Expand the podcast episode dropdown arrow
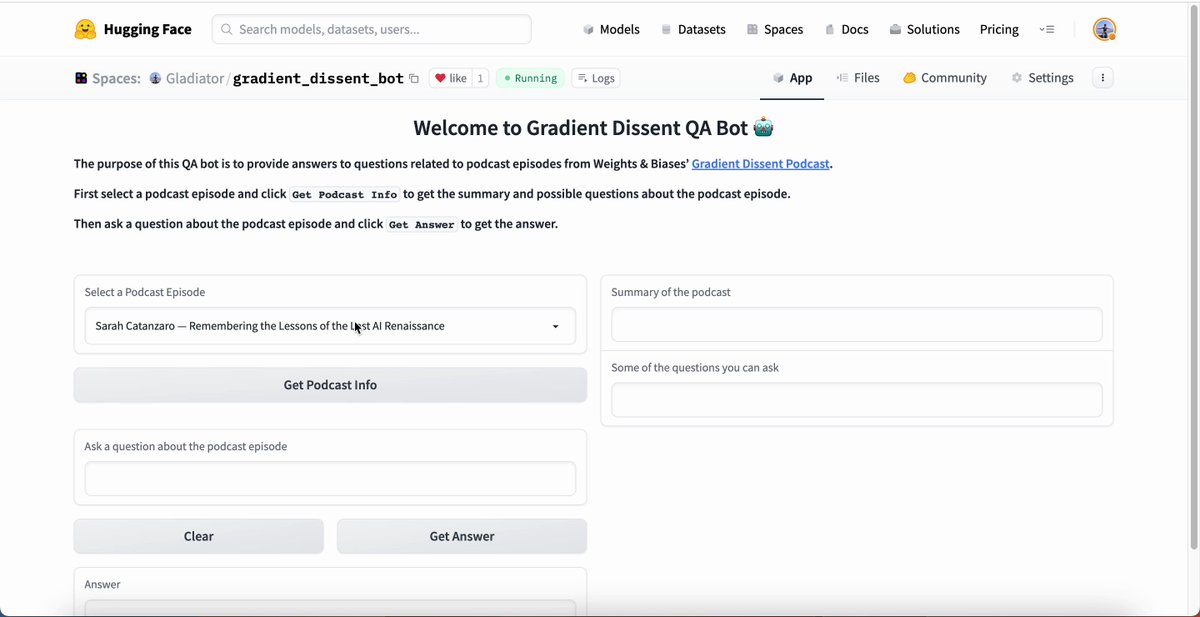Viewport: 1200px width, 617px height. tap(556, 326)
